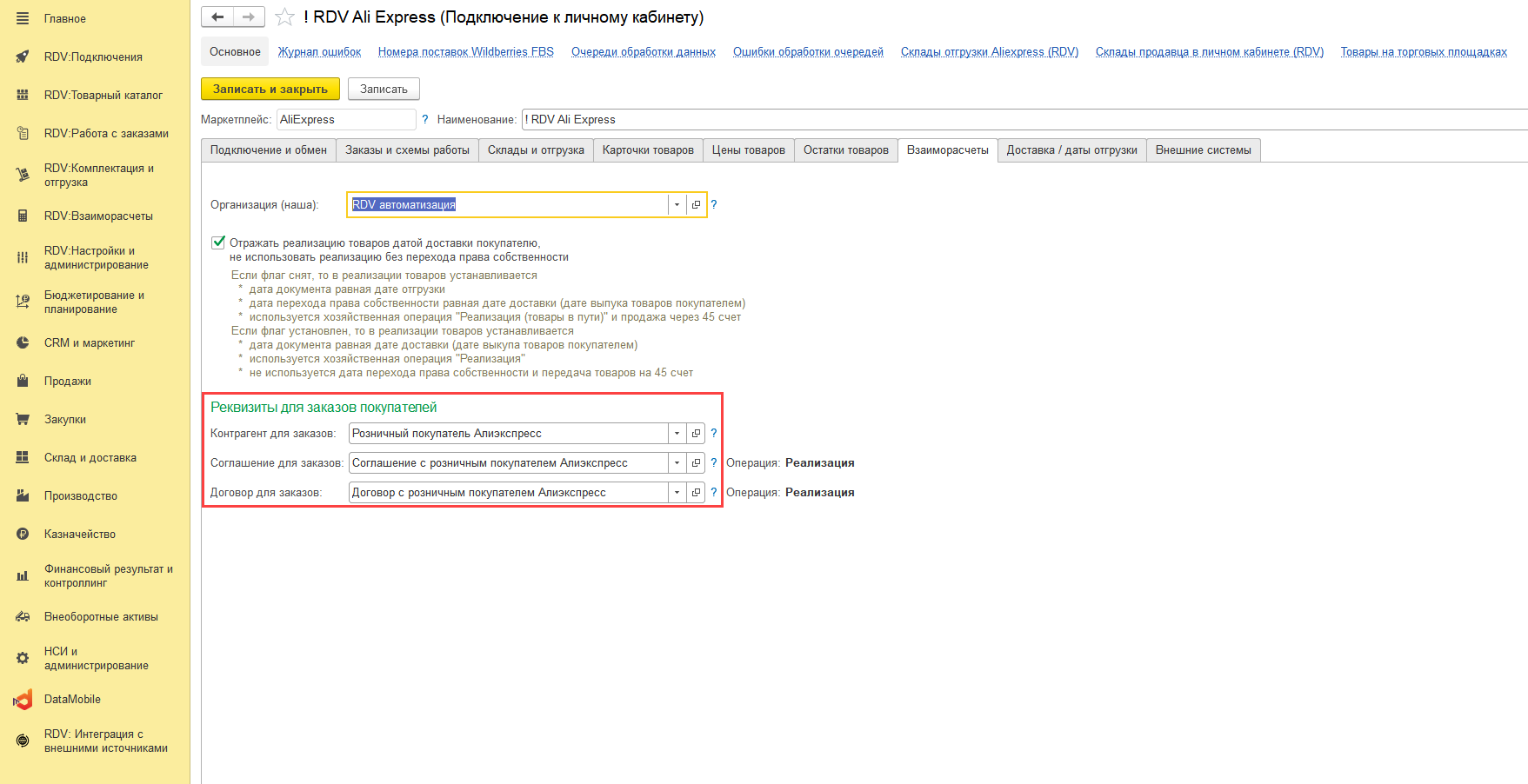Select the Взаиморасчеты tab
The image size is (1528, 784).
(948, 150)
